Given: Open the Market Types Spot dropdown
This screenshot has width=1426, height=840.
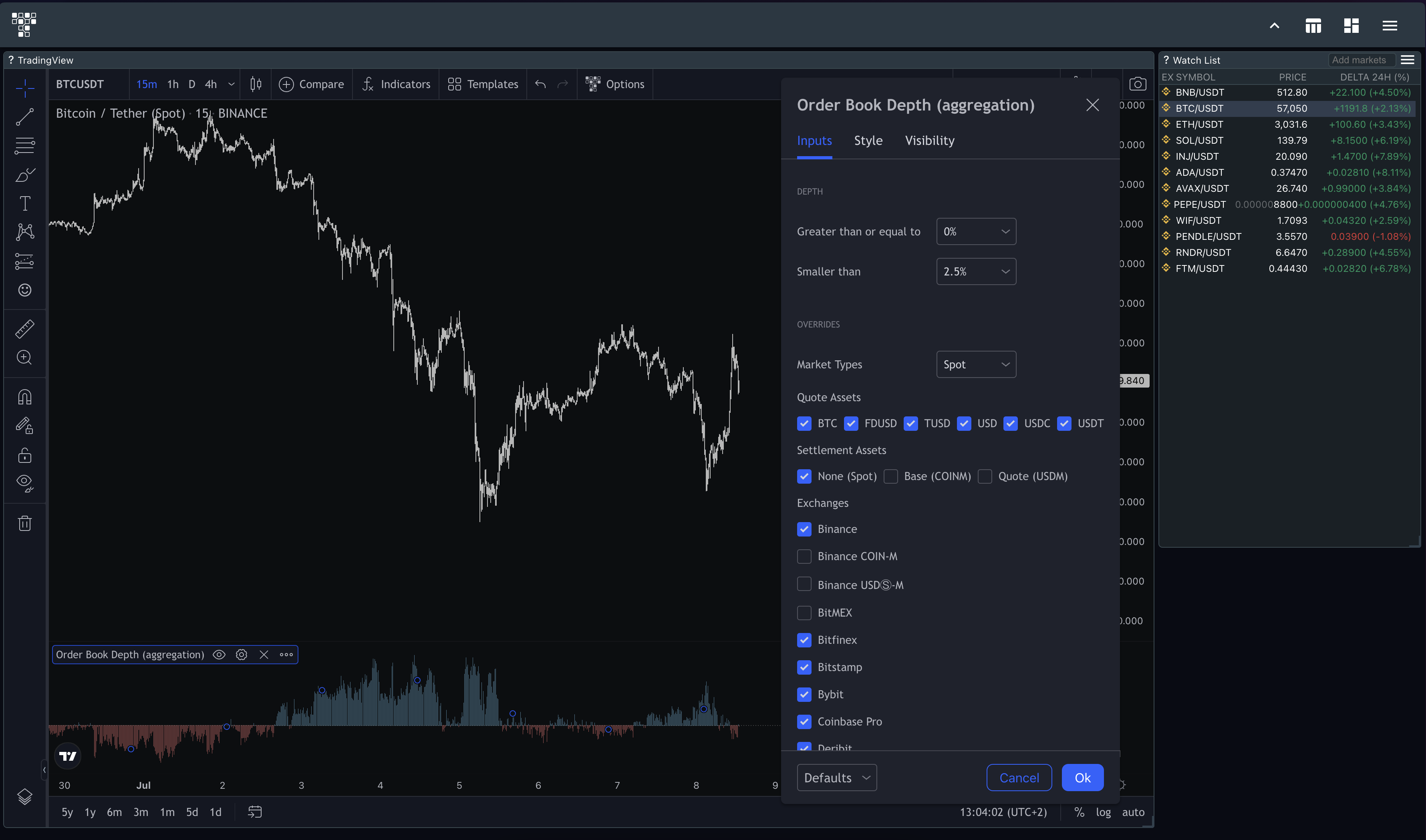Looking at the screenshot, I should point(976,364).
